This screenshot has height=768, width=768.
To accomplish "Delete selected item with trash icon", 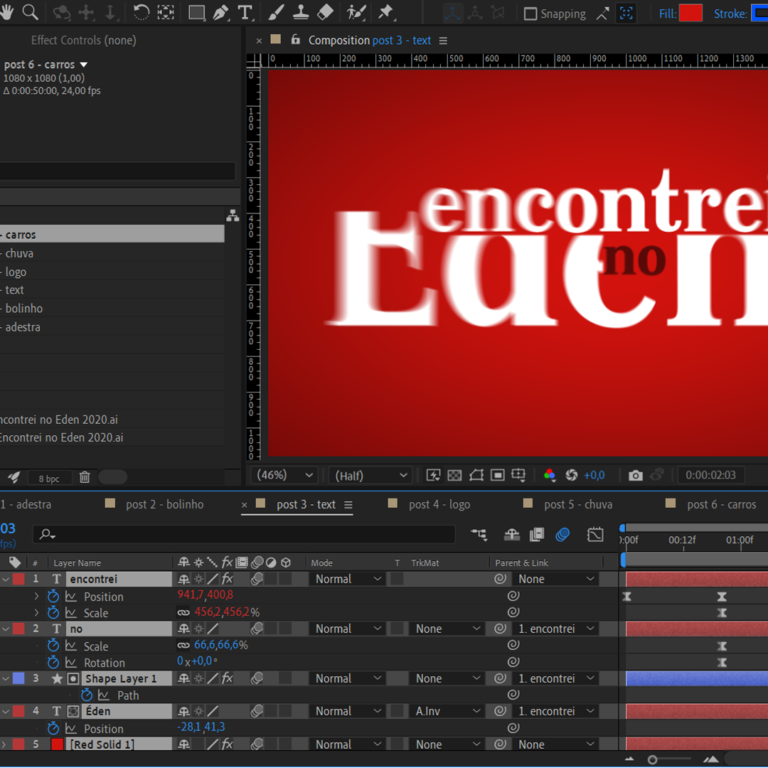I will 85,478.
